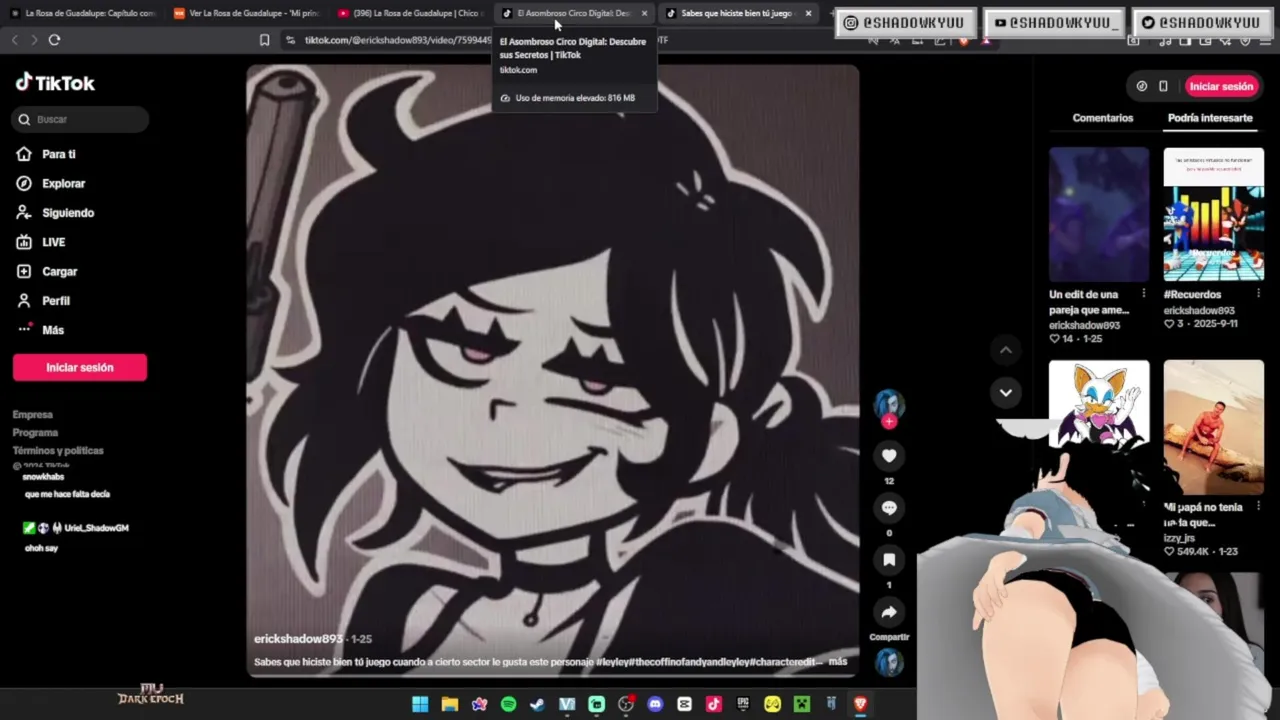This screenshot has width=1280, height=720.
Task: Open Steam from the taskbar
Action: 537,704
